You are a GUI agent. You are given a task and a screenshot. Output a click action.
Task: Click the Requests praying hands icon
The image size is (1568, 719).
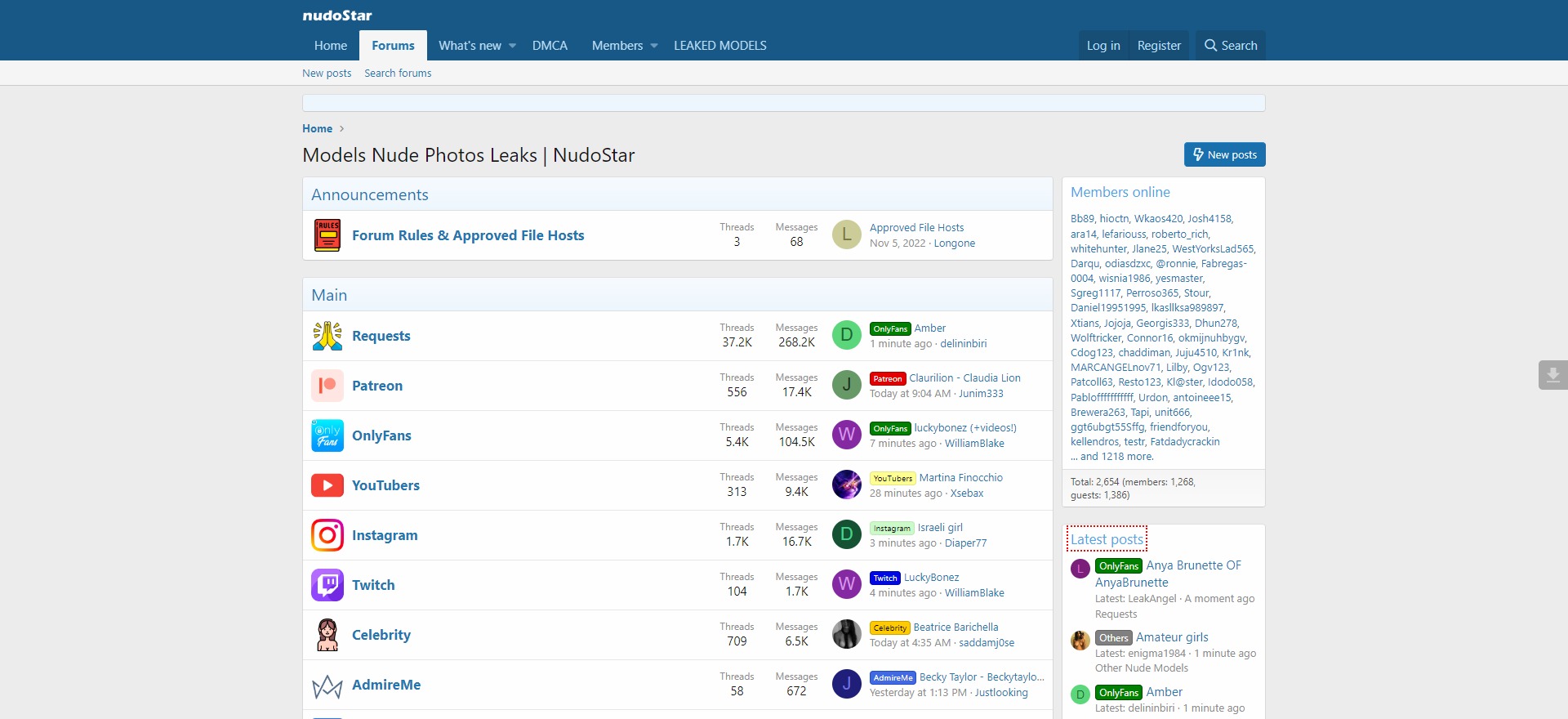(327, 336)
